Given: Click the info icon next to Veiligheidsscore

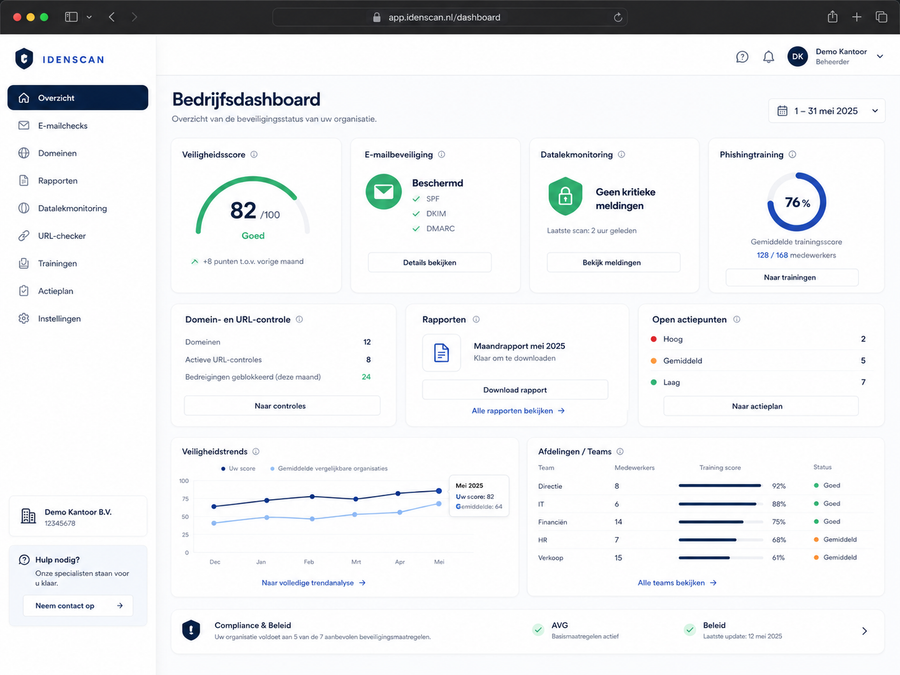Looking at the screenshot, I should point(254,154).
